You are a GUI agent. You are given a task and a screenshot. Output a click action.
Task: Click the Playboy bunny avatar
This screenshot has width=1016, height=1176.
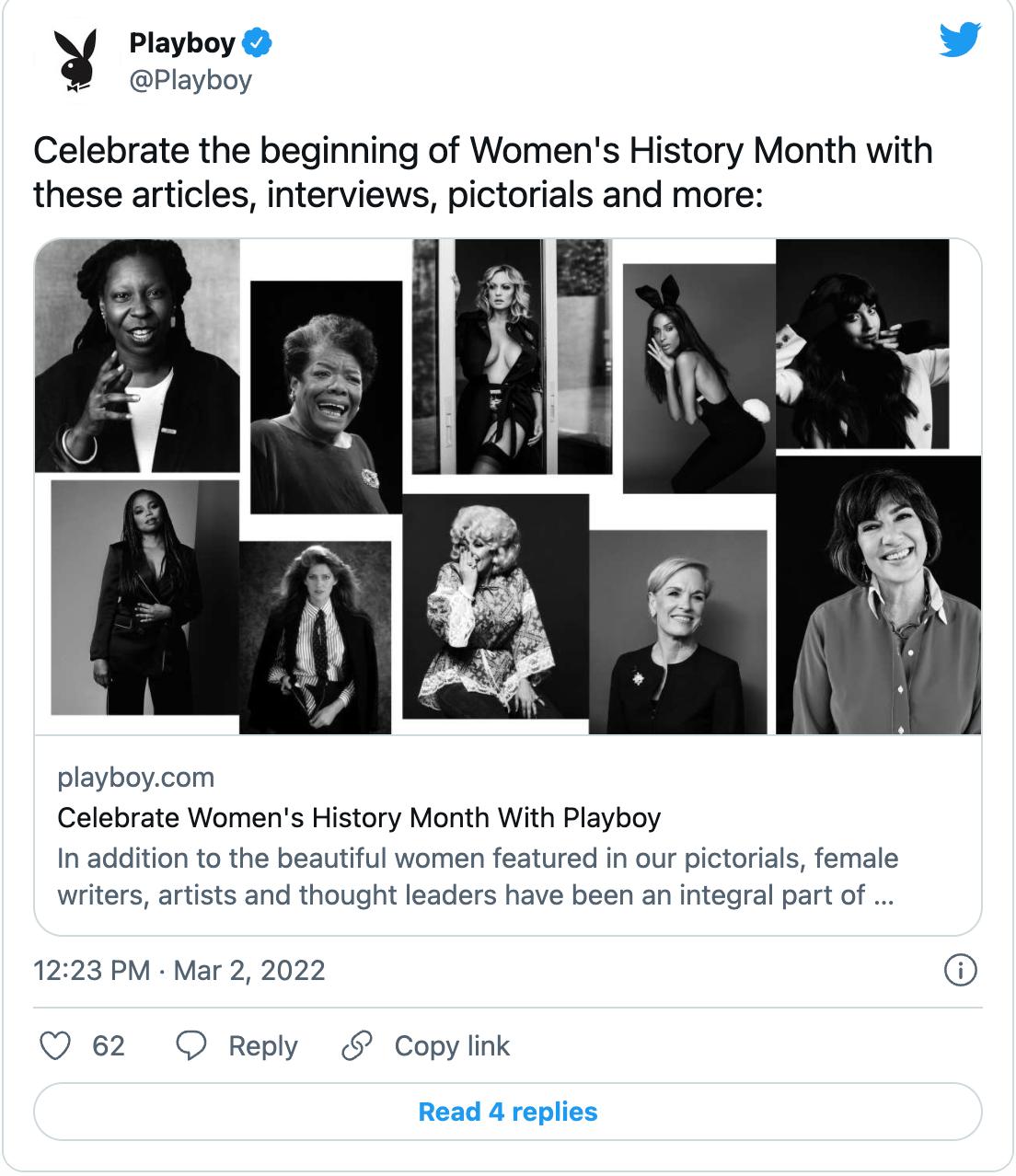(75, 61)
